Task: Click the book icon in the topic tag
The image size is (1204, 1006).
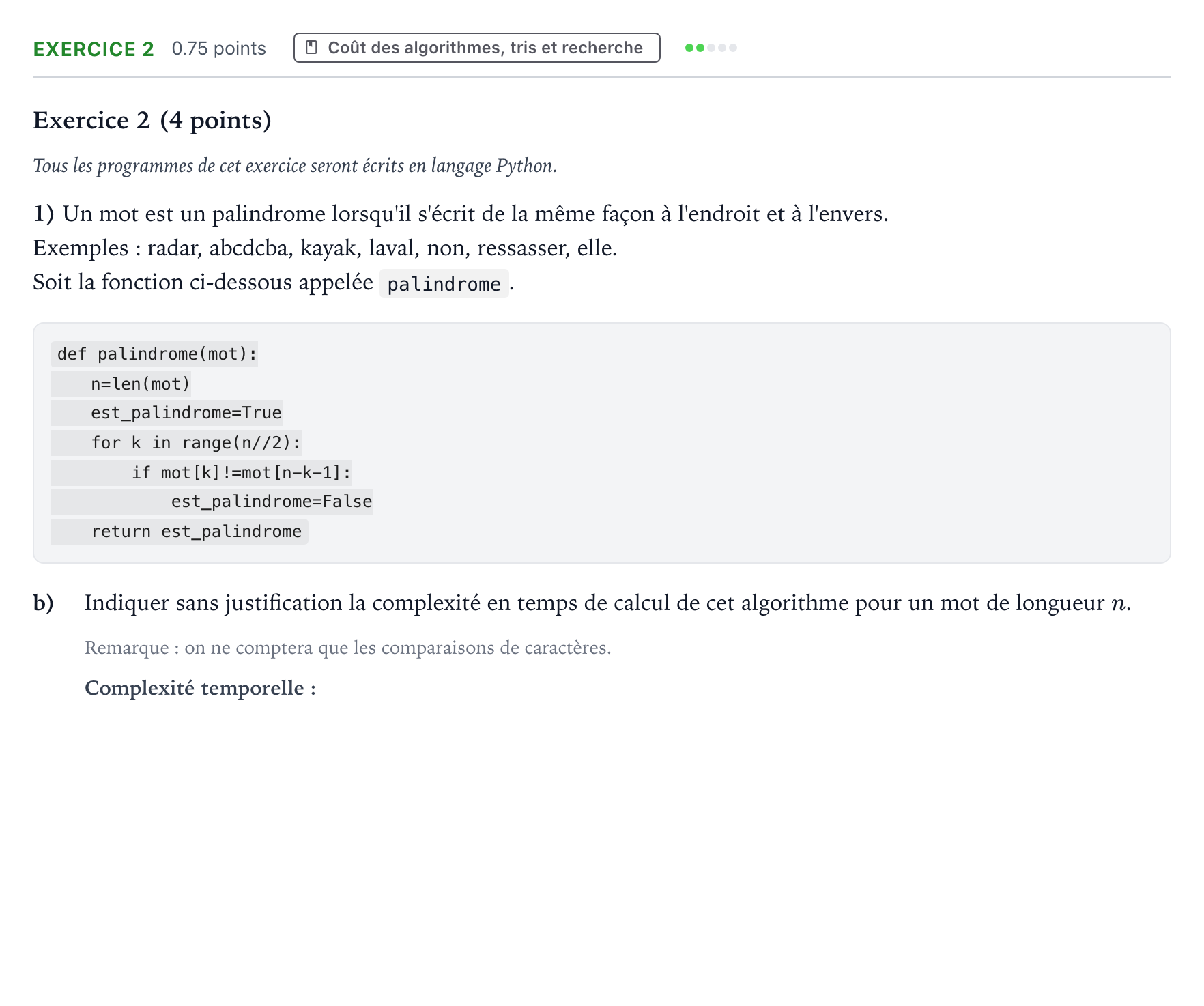Action: [311, 48]
